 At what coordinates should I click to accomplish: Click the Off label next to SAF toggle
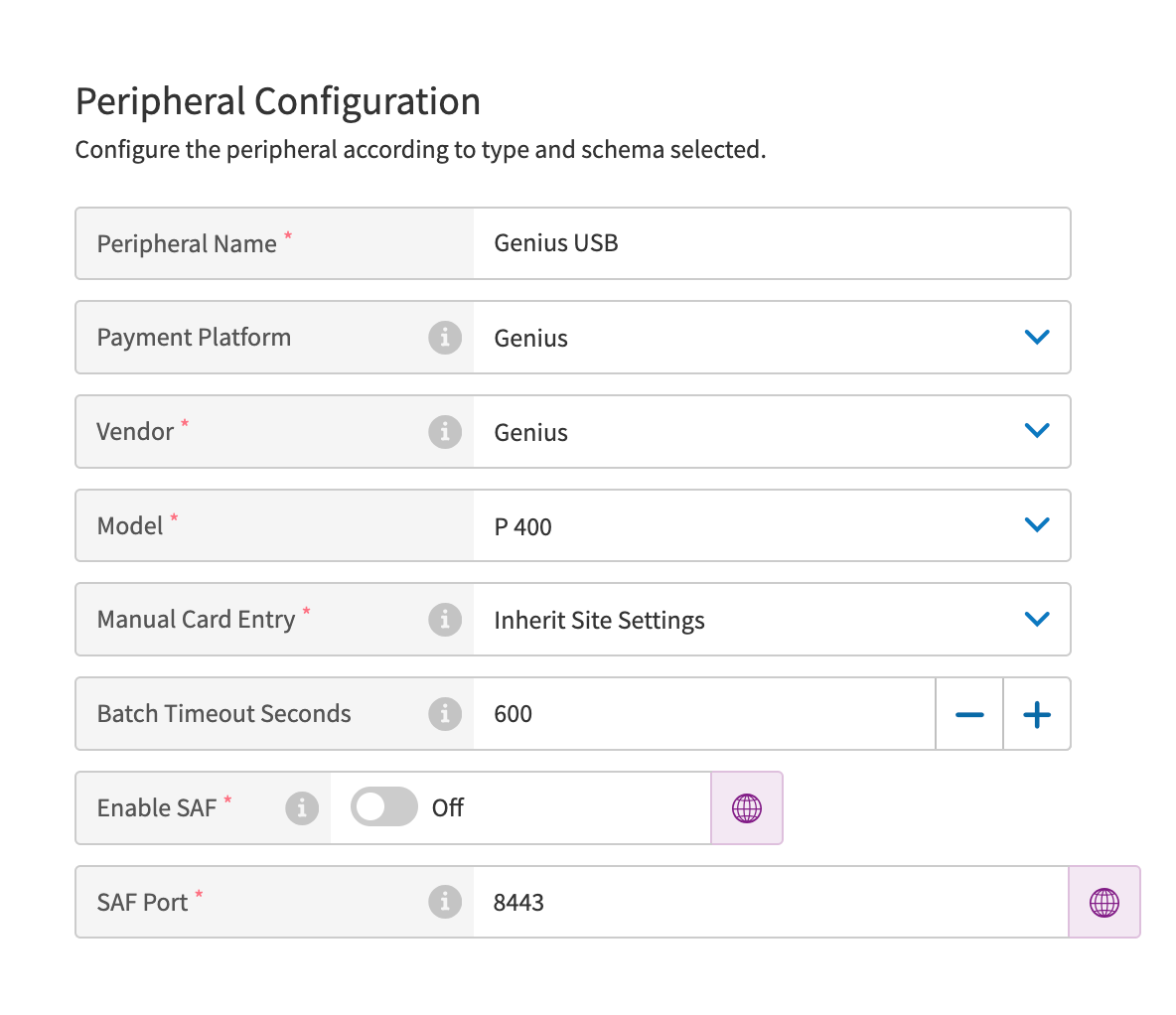pos(448,808)
